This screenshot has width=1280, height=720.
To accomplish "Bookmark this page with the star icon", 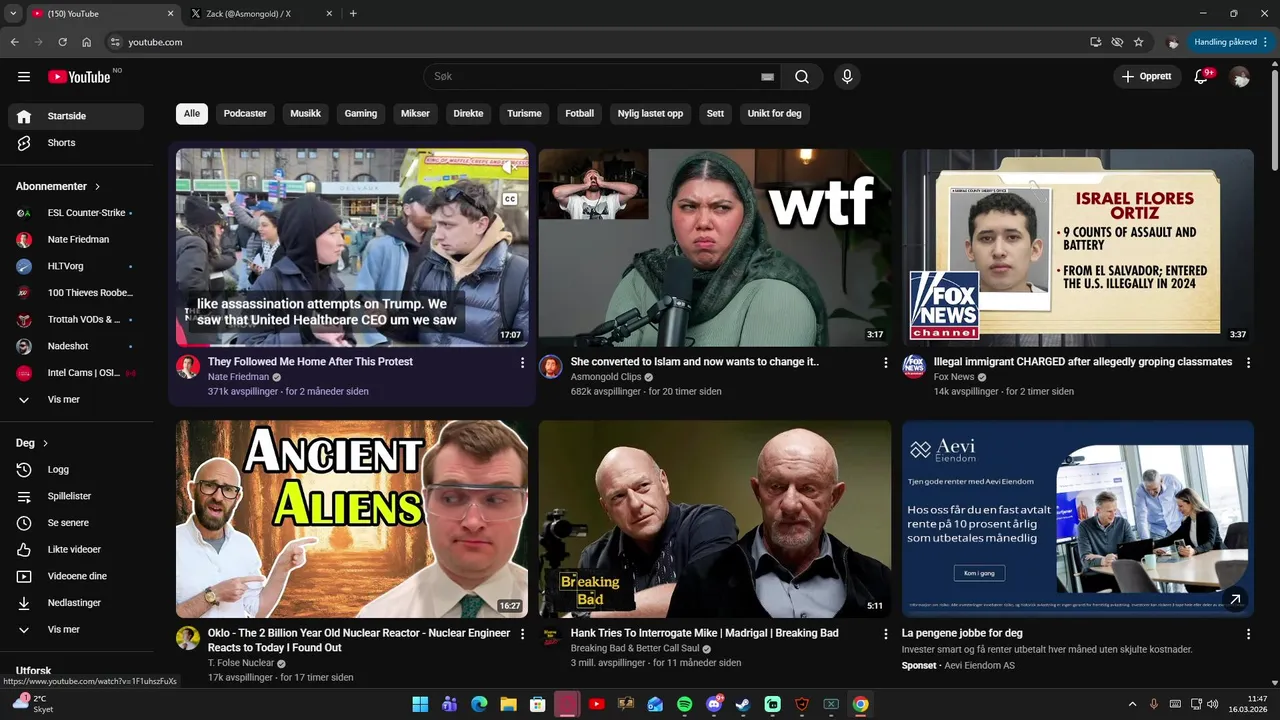I will pos(1138,42).
